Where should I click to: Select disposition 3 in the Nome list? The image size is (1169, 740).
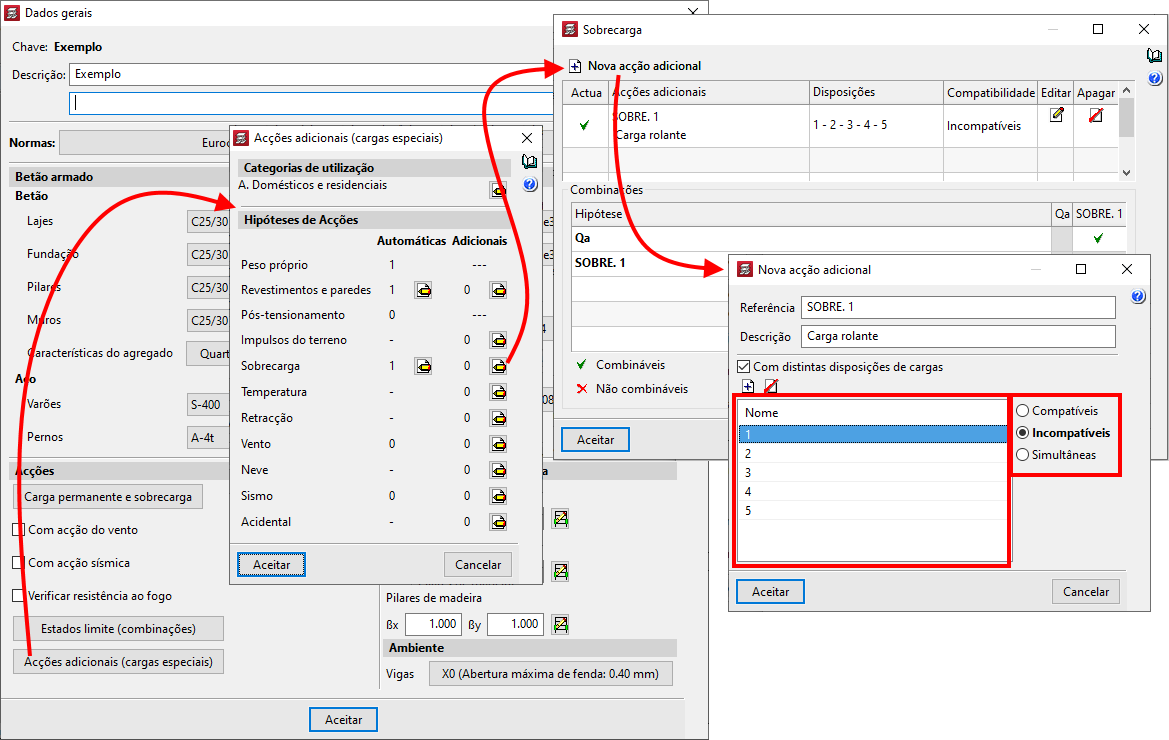point(872,473)
